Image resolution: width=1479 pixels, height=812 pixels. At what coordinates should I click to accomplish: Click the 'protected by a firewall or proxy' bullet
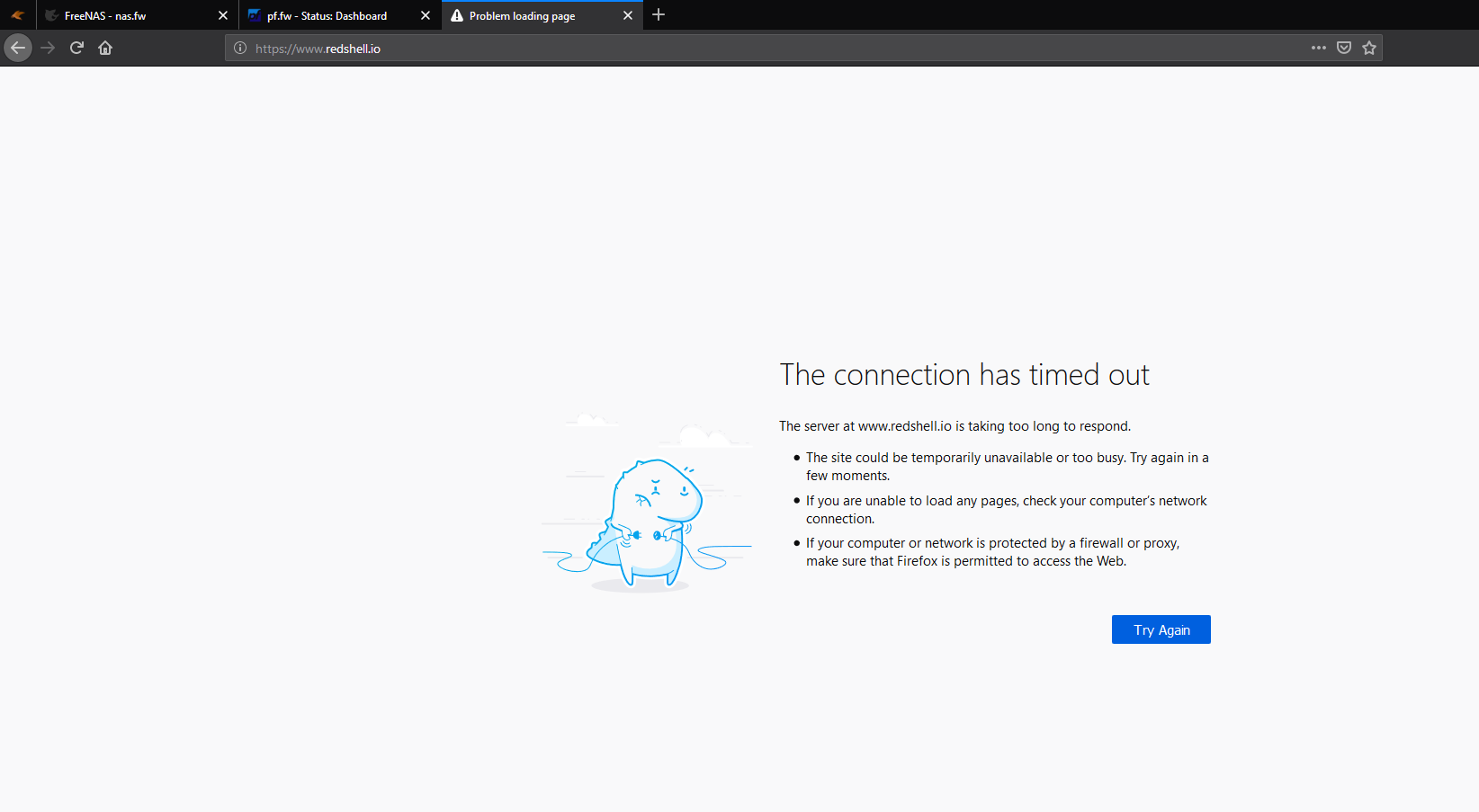[x=993, y=552]
